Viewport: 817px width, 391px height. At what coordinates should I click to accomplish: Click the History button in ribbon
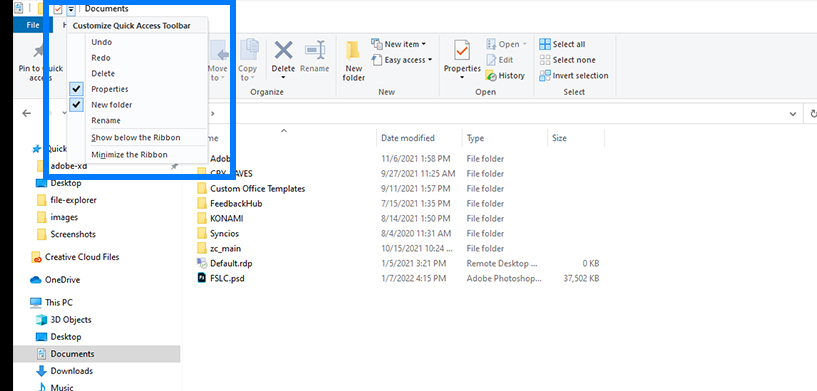[x=505, y=76]
